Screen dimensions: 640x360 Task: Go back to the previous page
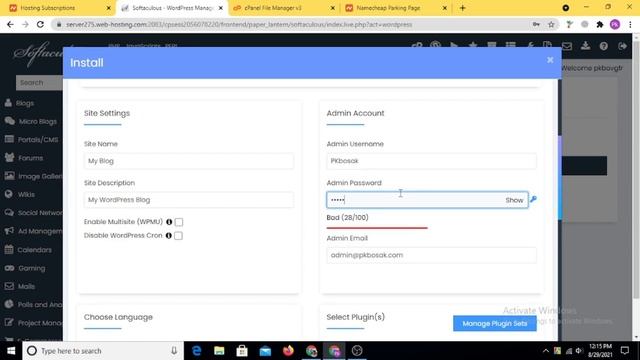click(x=10, y=24)
